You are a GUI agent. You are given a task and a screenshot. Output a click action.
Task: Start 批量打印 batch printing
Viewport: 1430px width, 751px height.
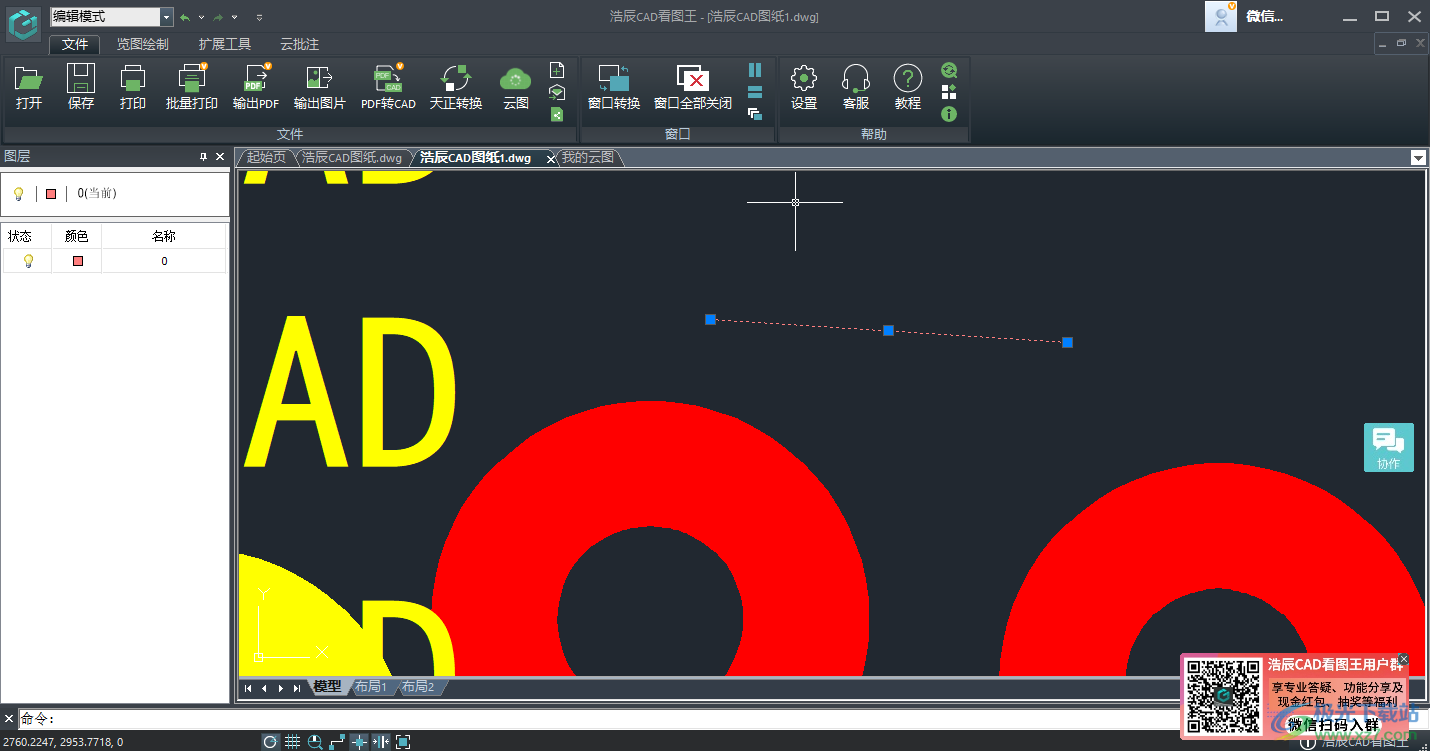click(x=192, y=87)
